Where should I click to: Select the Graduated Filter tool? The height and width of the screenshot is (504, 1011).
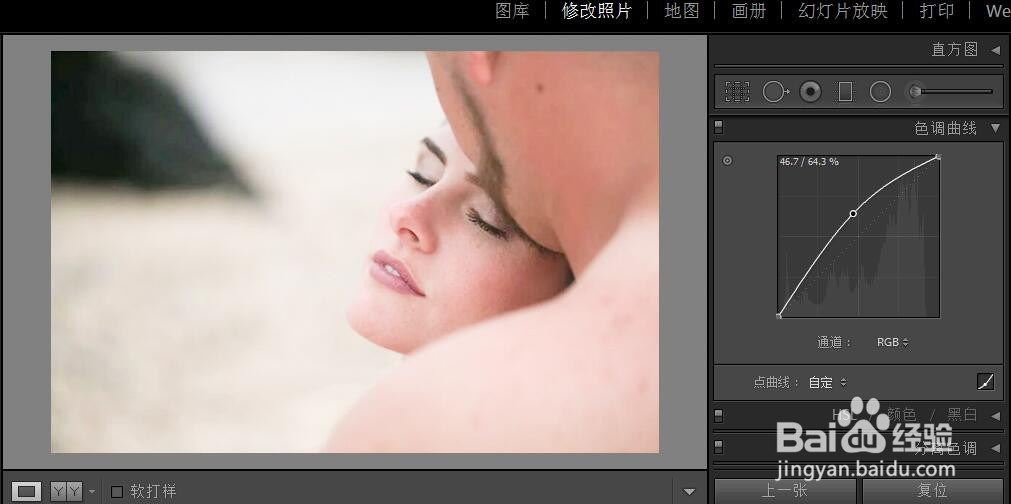[x=845, y=92]
